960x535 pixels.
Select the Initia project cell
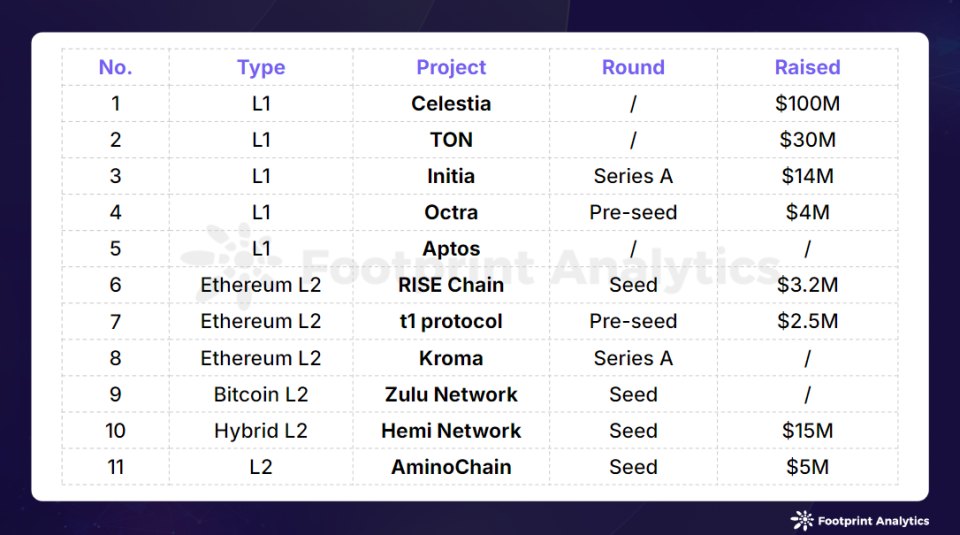(x=451, y=176)
